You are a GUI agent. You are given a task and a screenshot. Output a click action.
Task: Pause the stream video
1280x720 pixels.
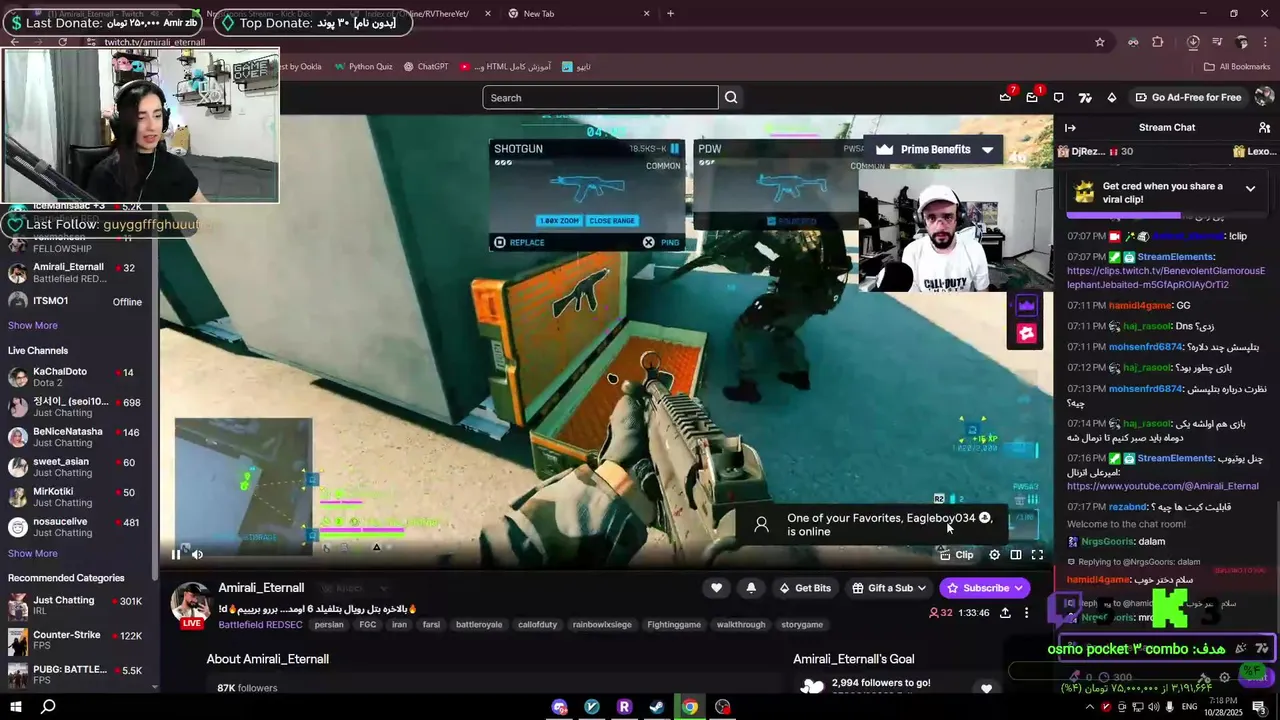[176, 555]
